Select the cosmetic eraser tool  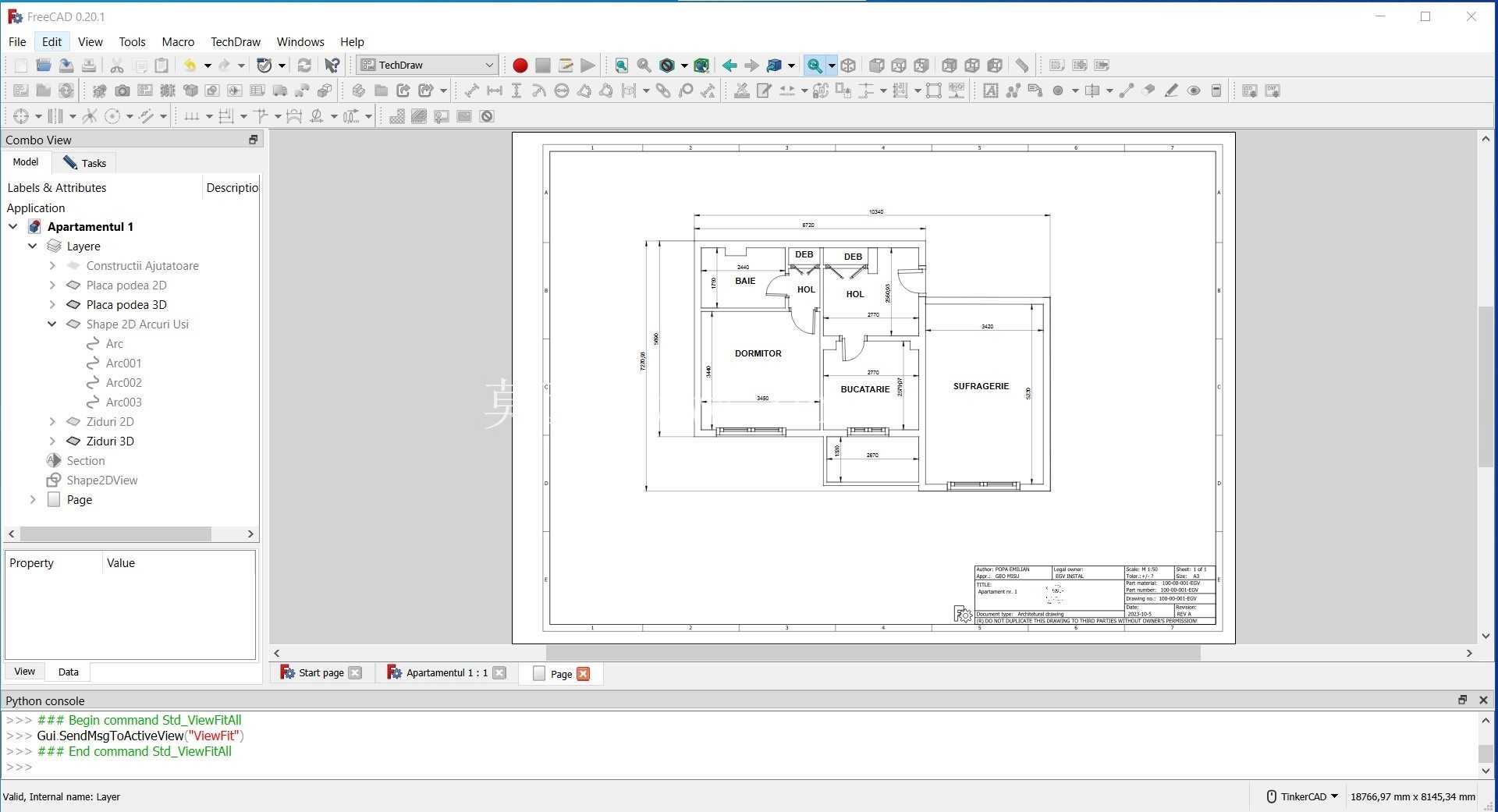(x=1148, y=91)
